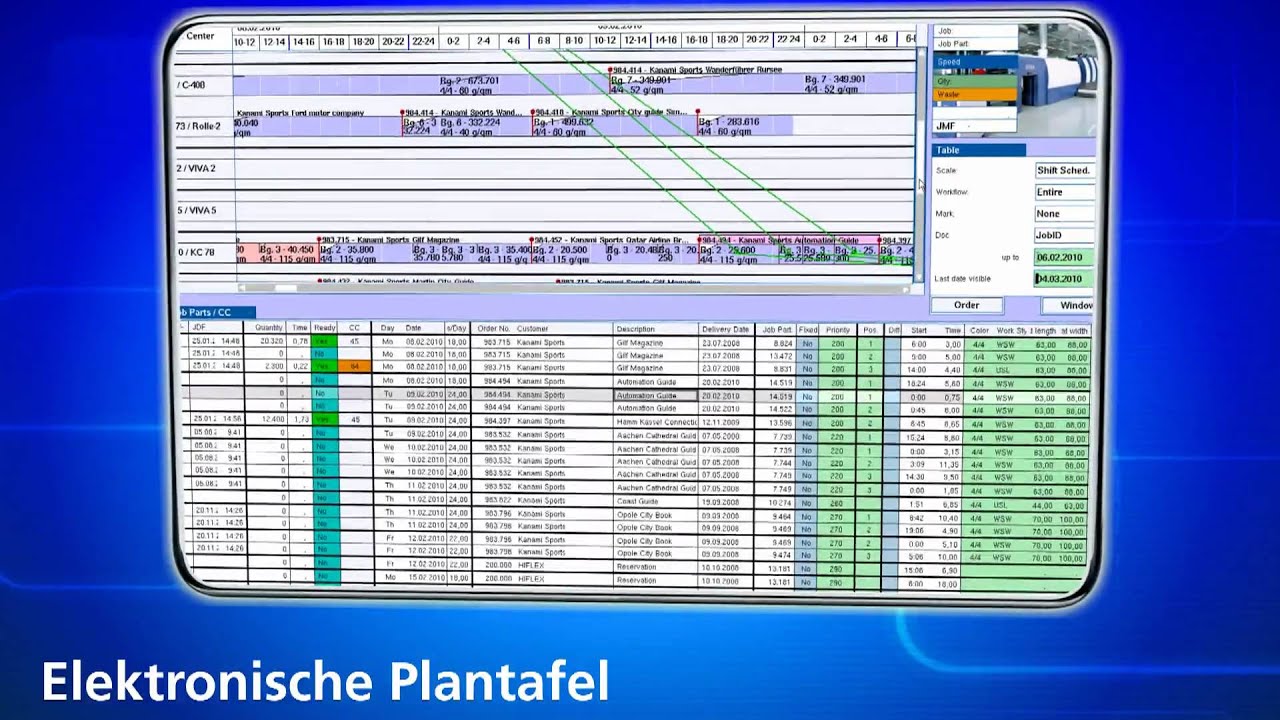Click the pink Automation Guide job on KC 78
The image size is (1280, 720).
[789, 249]
